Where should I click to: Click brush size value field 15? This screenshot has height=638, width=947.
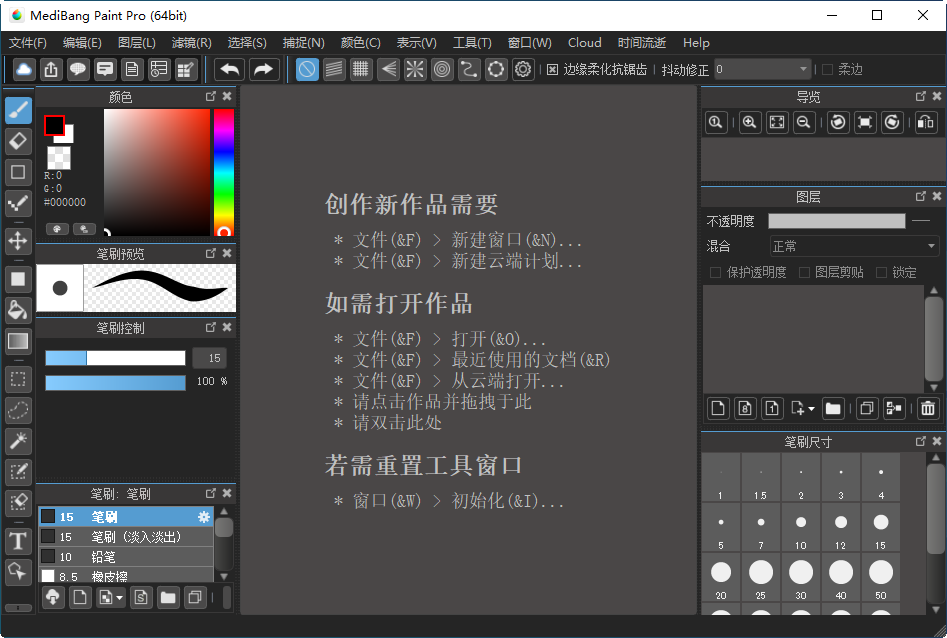pyautogui.click(x=210, y=358)
